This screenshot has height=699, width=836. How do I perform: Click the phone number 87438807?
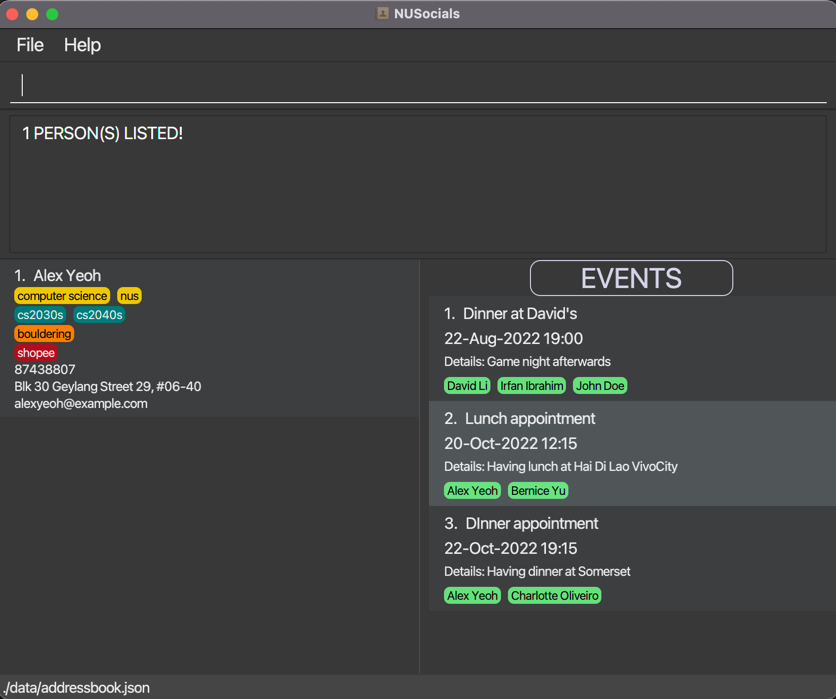coord(45,369)
